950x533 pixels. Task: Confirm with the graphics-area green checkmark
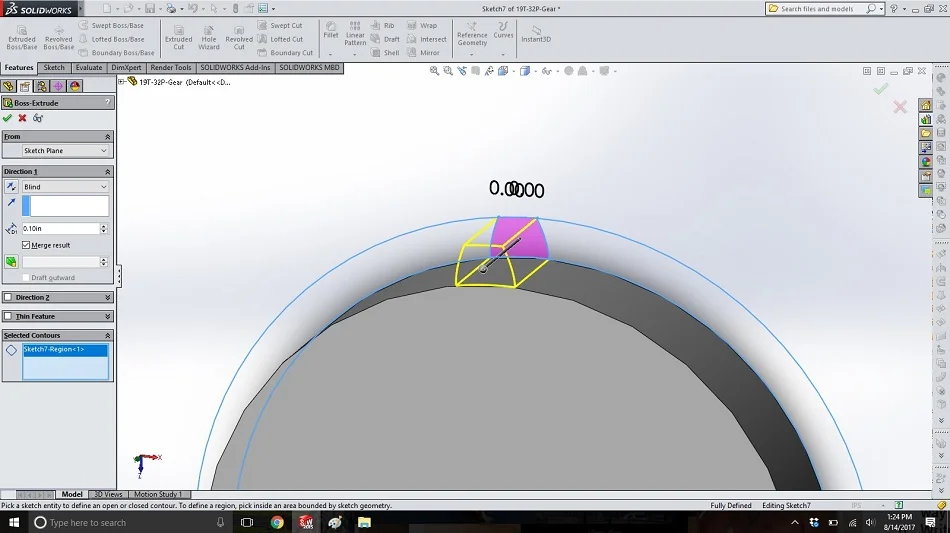(880, 89)
